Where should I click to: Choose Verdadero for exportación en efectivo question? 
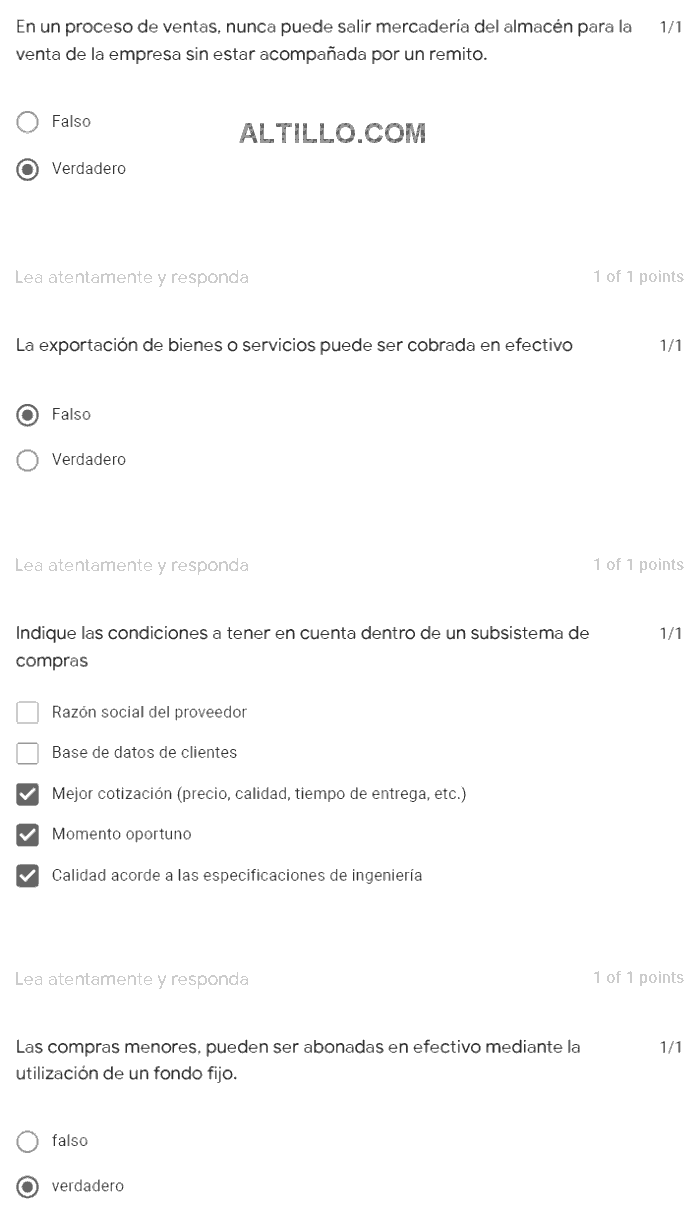[x=28, y=460]
